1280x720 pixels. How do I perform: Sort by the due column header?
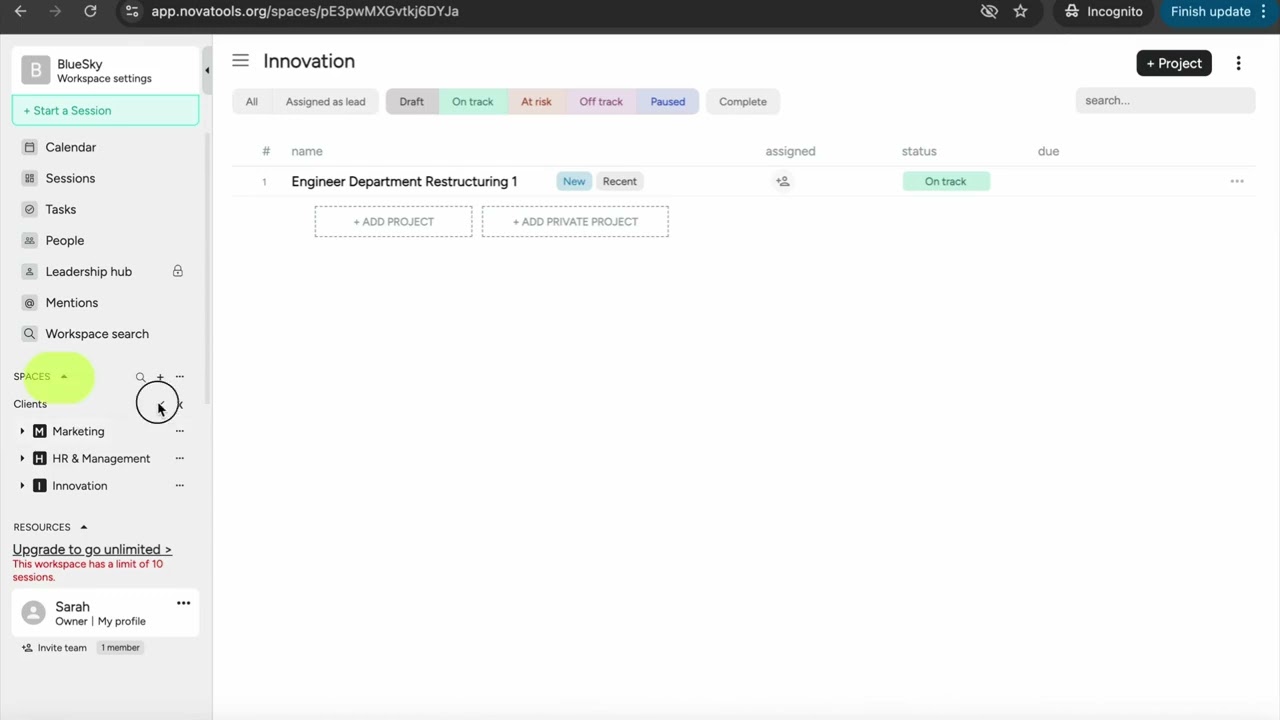coord(1048,151)
